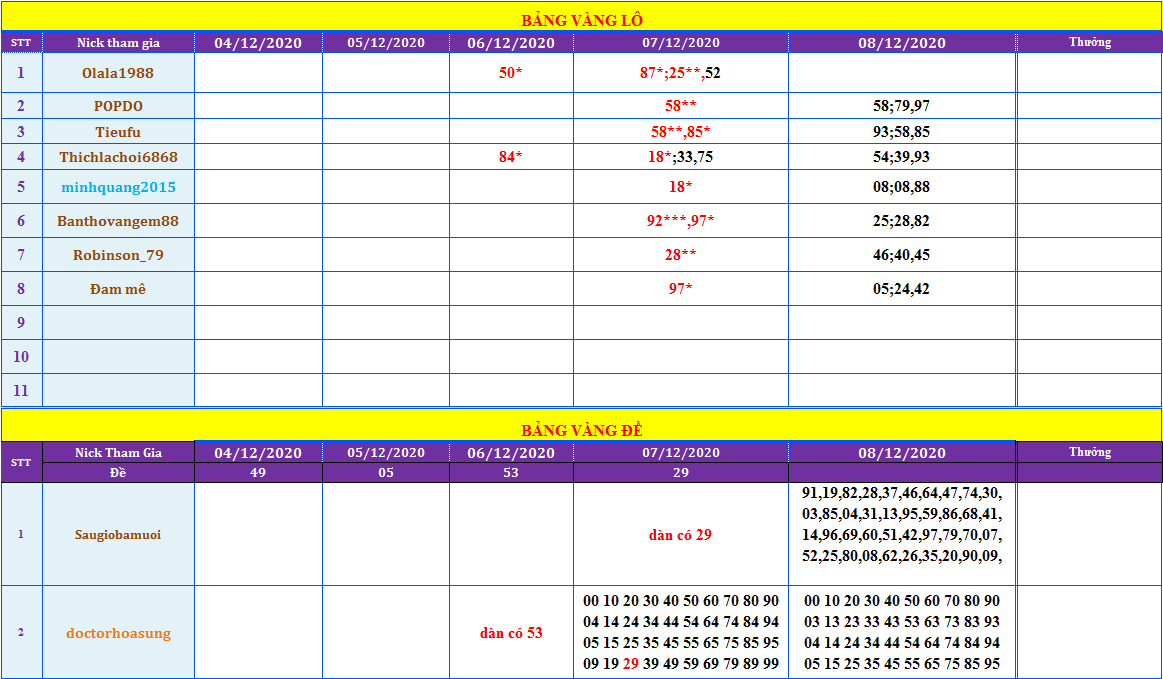Click the 'STT' header in the Đề table
Screen dimensions: 1163x679
pos(22,462)
